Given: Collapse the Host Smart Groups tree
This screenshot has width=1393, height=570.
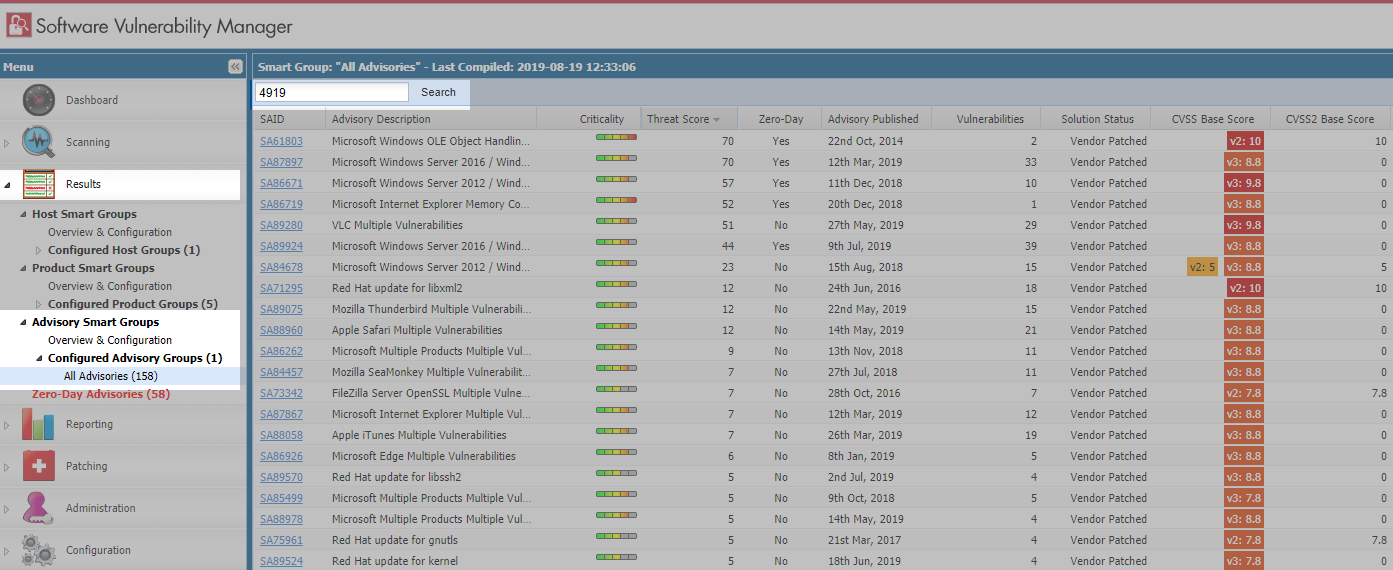Looking at the screenshot, I should point(23,214).
